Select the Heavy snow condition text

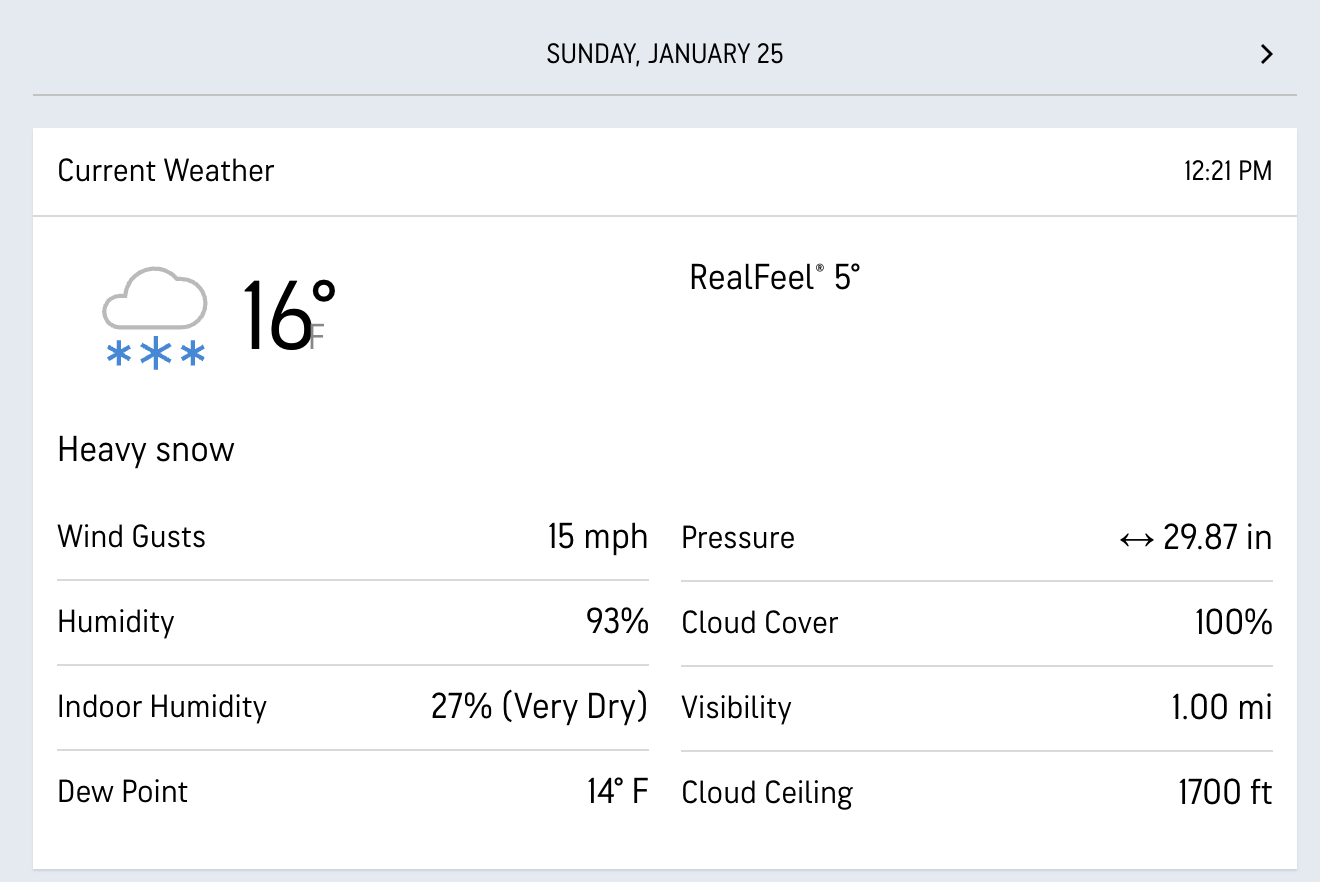tap(146, 450)
